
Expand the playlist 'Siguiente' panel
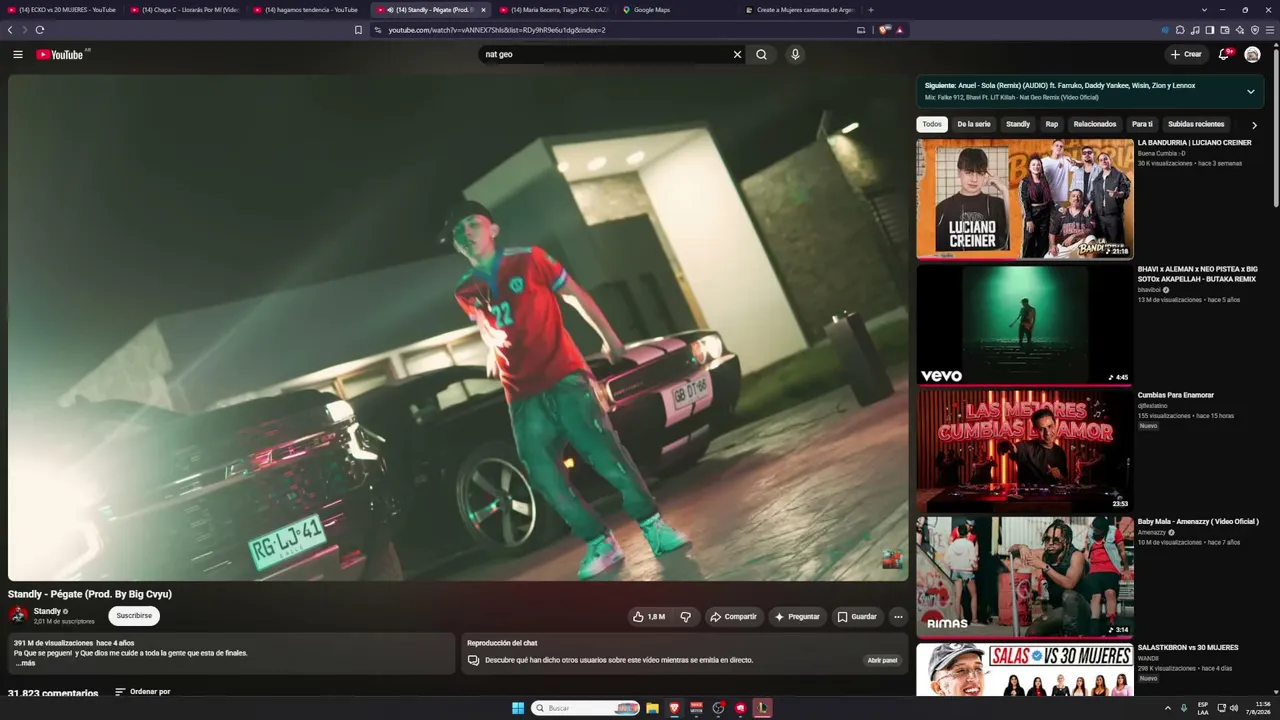pyautogui.click(x=1250, y=91)
